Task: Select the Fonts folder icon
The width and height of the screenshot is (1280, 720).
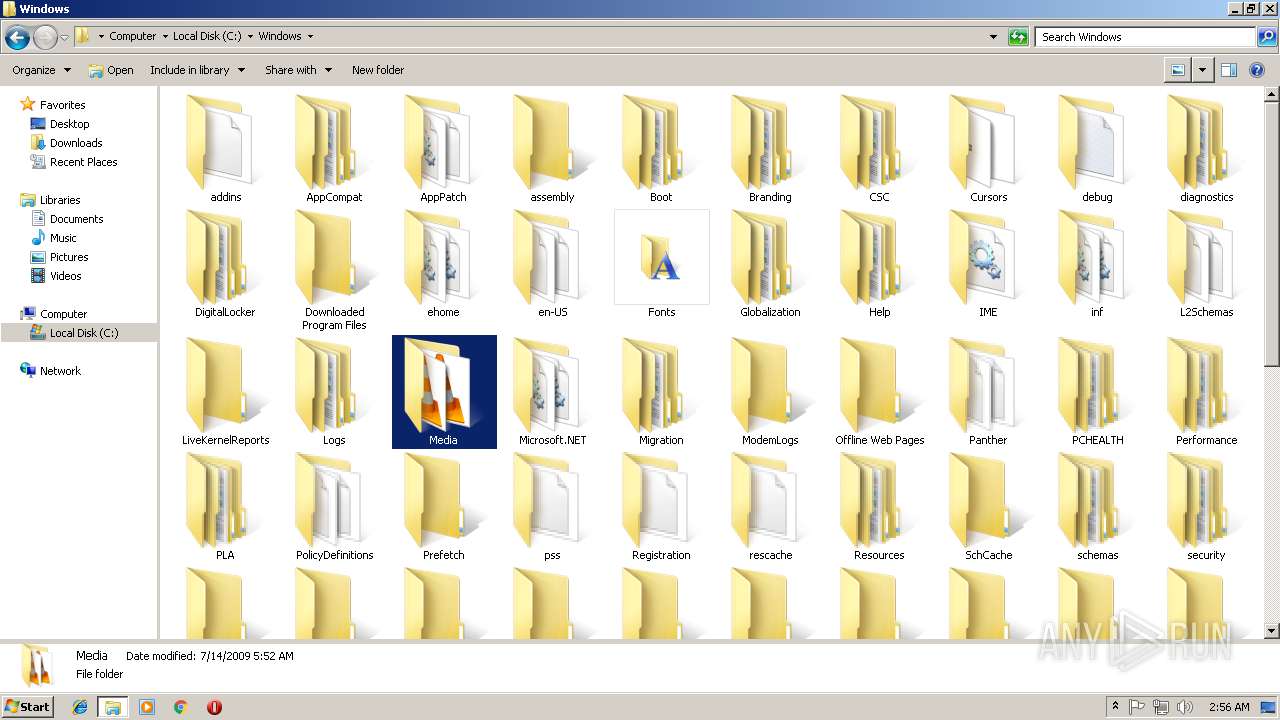Action: tap(661, 257)
